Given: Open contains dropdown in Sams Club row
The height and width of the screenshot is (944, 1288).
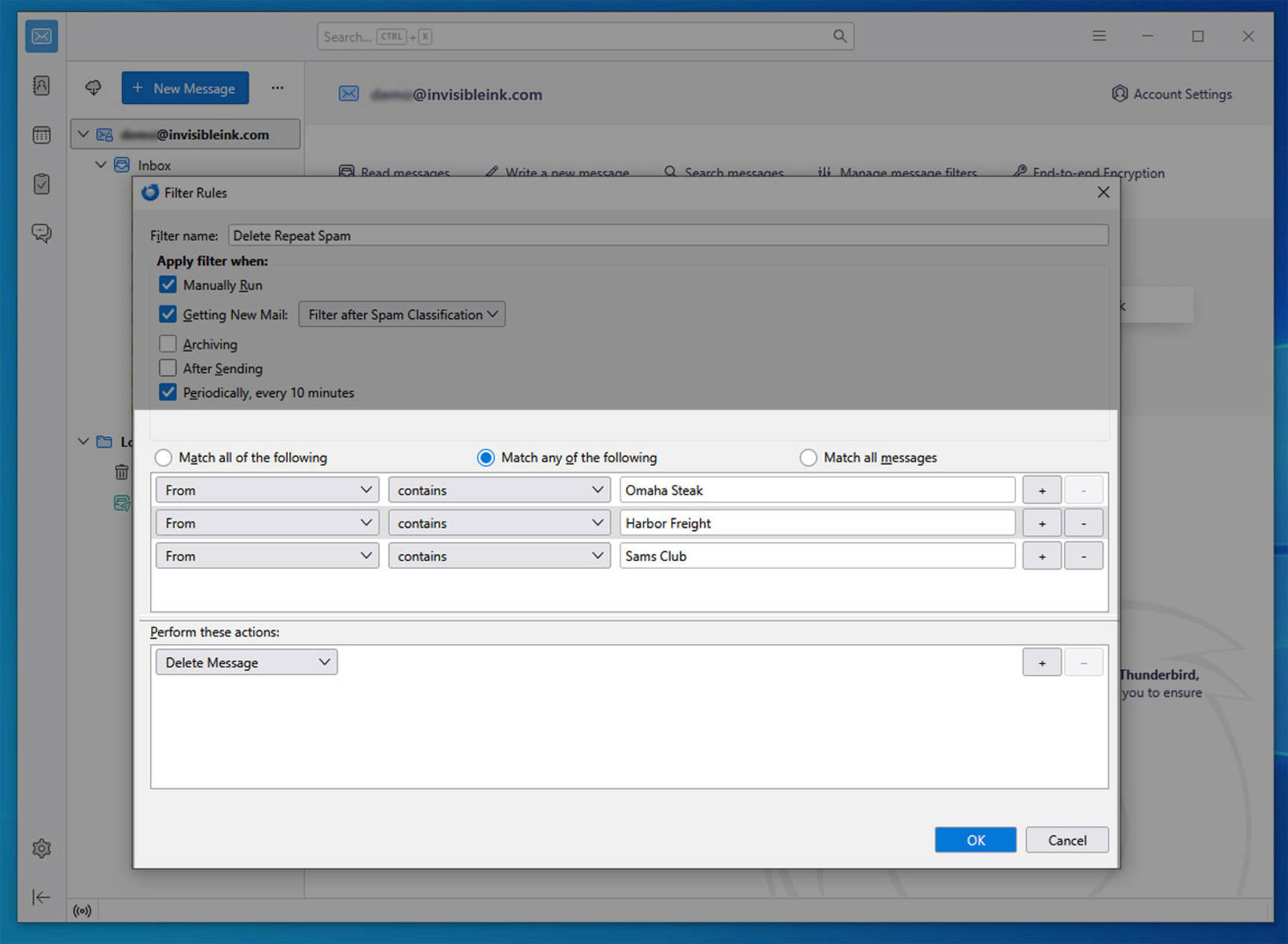Looking at the screenshot, I should [499, 556].
